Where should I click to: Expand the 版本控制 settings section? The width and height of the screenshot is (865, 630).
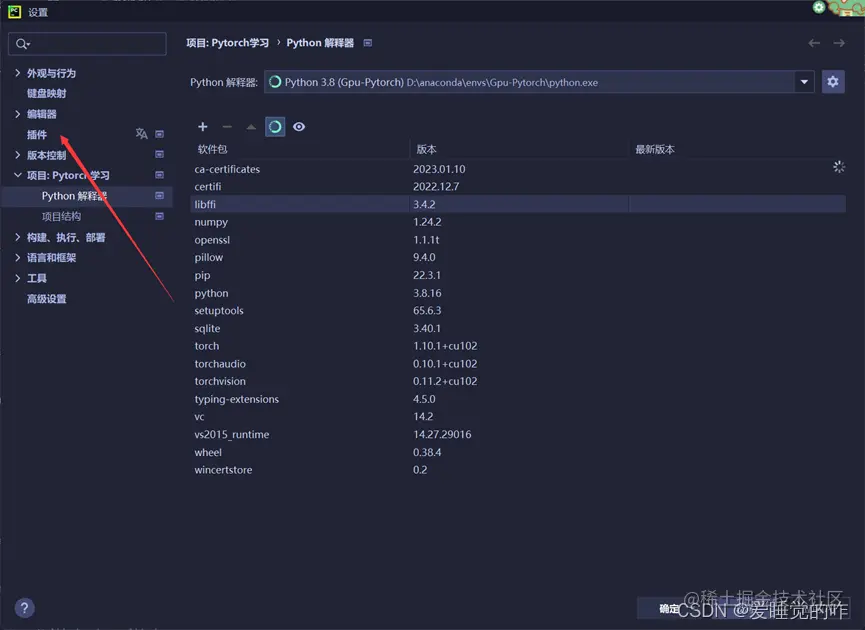tap(18, 155)
